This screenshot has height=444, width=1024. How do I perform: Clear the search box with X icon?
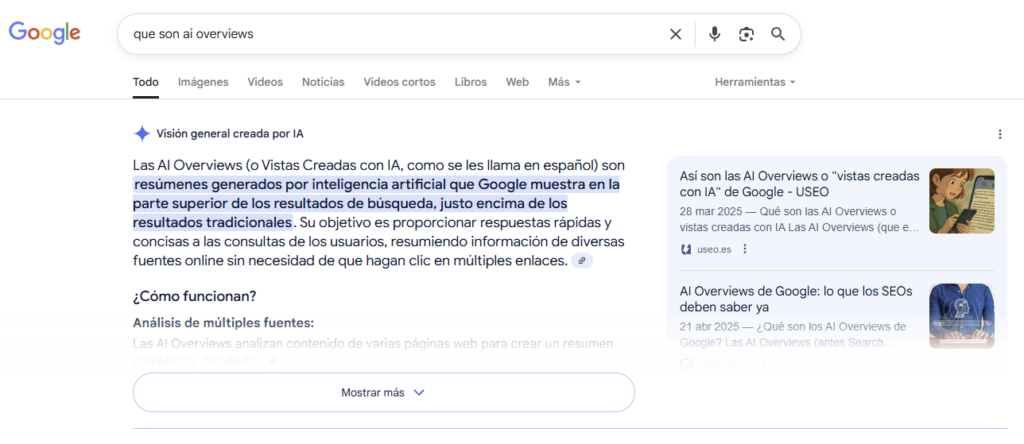coord(675,34)
